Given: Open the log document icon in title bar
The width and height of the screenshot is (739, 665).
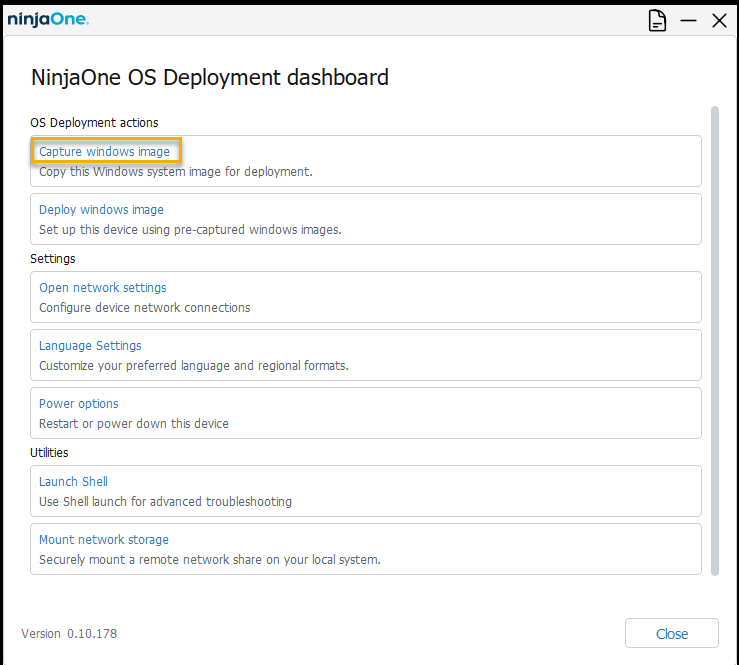Looking at the screenshot, I should tap(657, 20).
